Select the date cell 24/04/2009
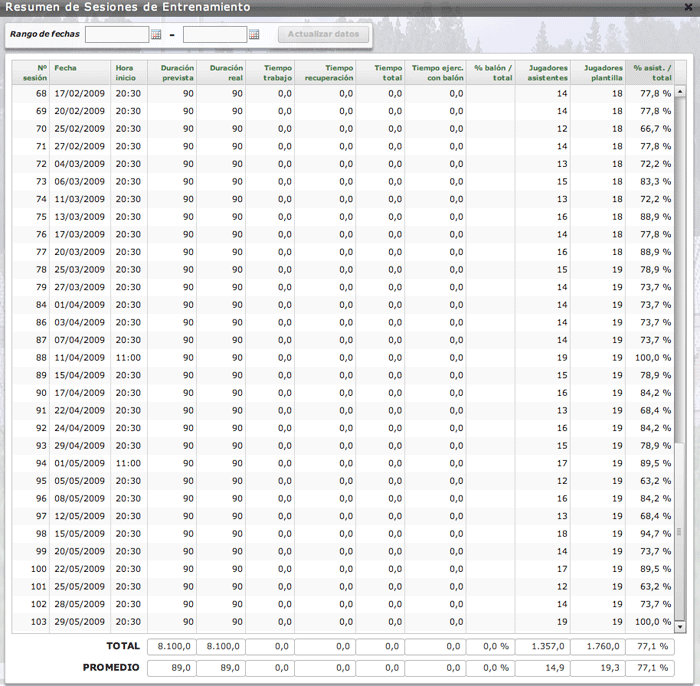The height and width of the screenshot is (686, 700). [x=79, y=428]
